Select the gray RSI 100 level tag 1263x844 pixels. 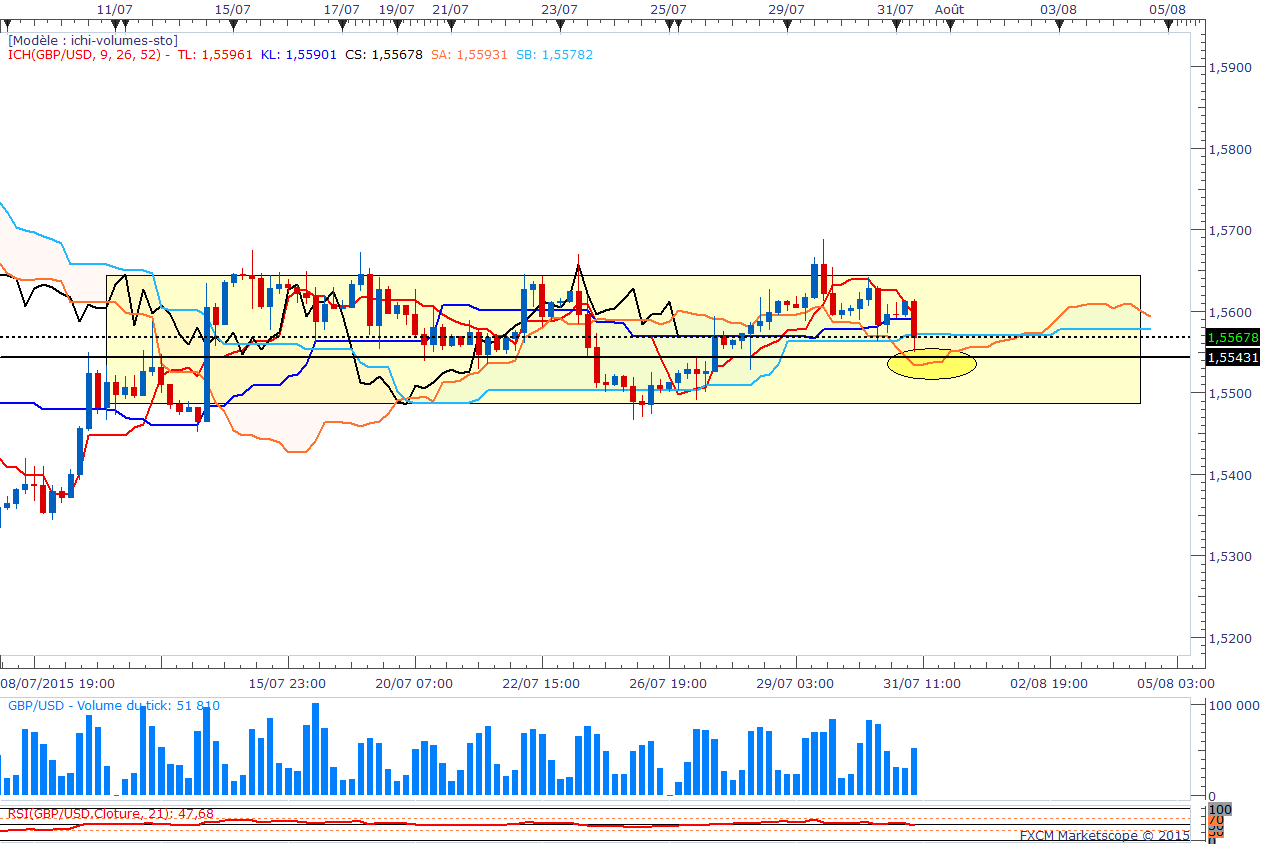pyautogui.click(x=1220, y=808)
